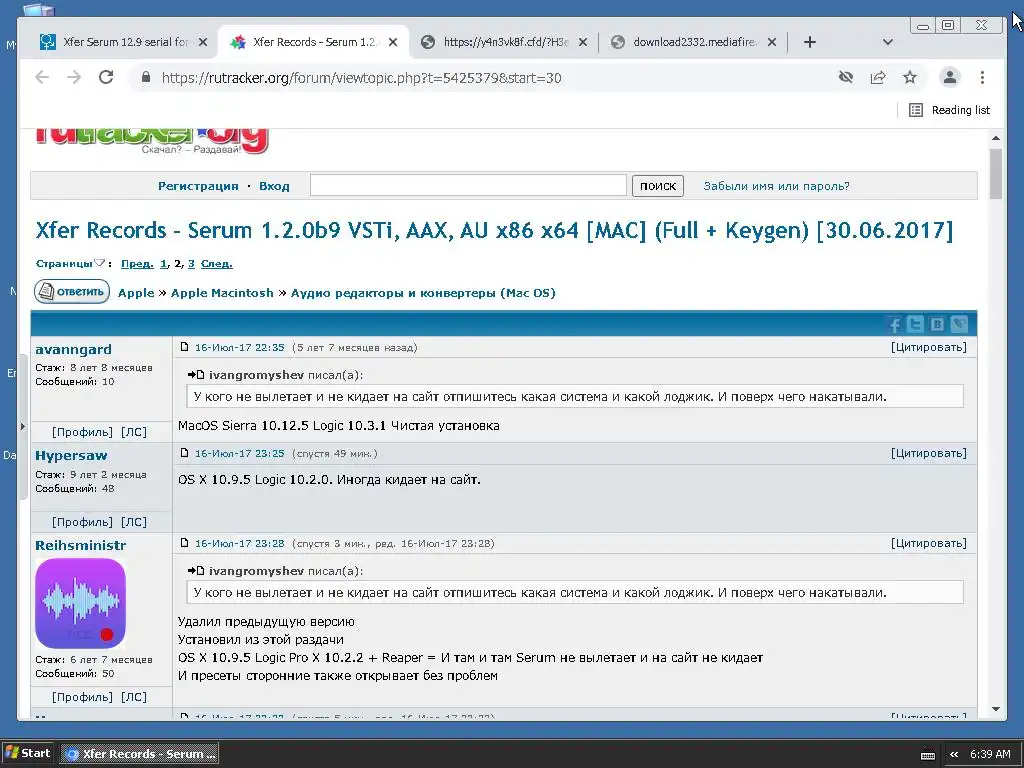This screenshot has height=768, width=1024.
Task: Open Забыли имя или пароль link
Action: pos(776,186)
